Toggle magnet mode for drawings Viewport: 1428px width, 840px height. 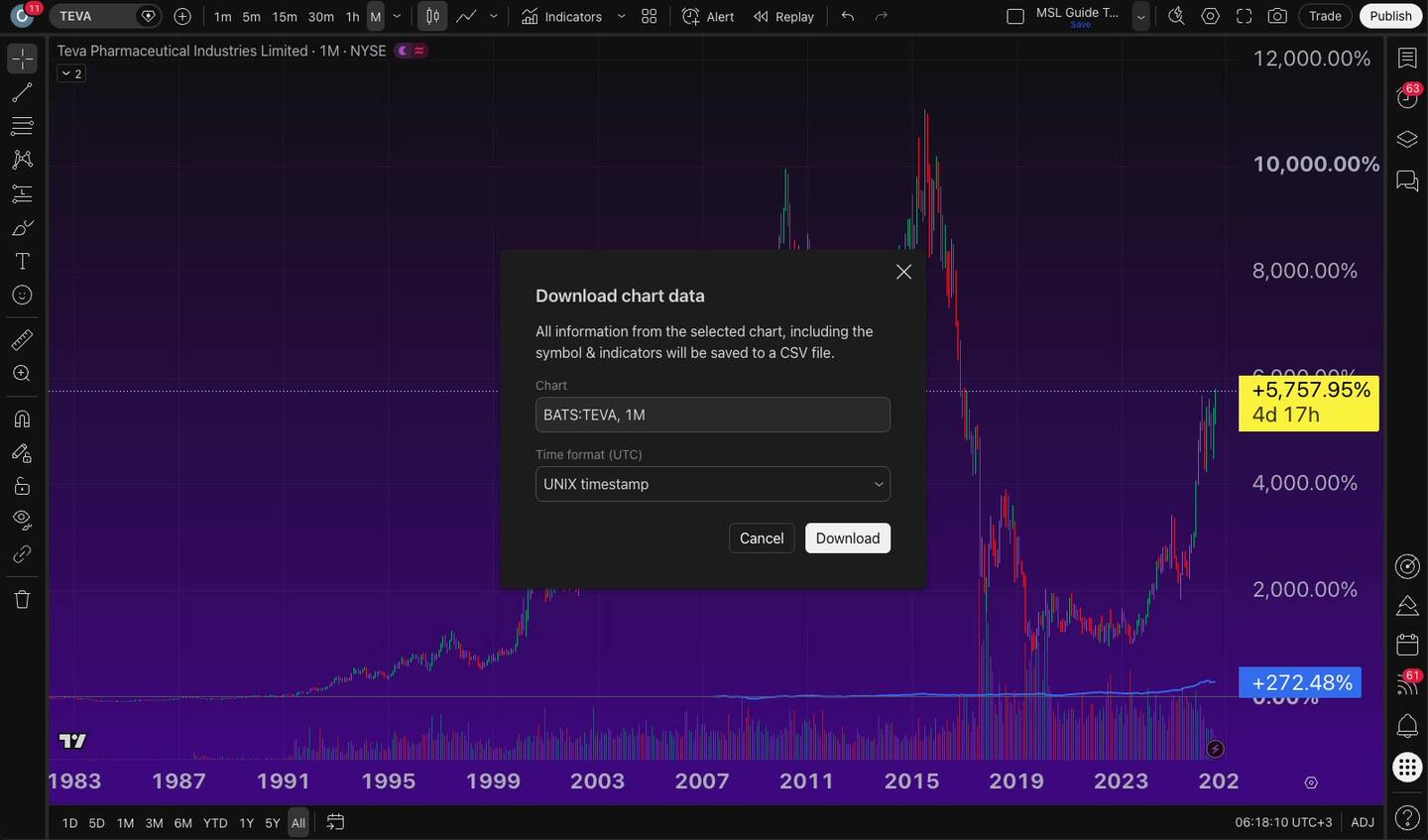tap(22, 419)
